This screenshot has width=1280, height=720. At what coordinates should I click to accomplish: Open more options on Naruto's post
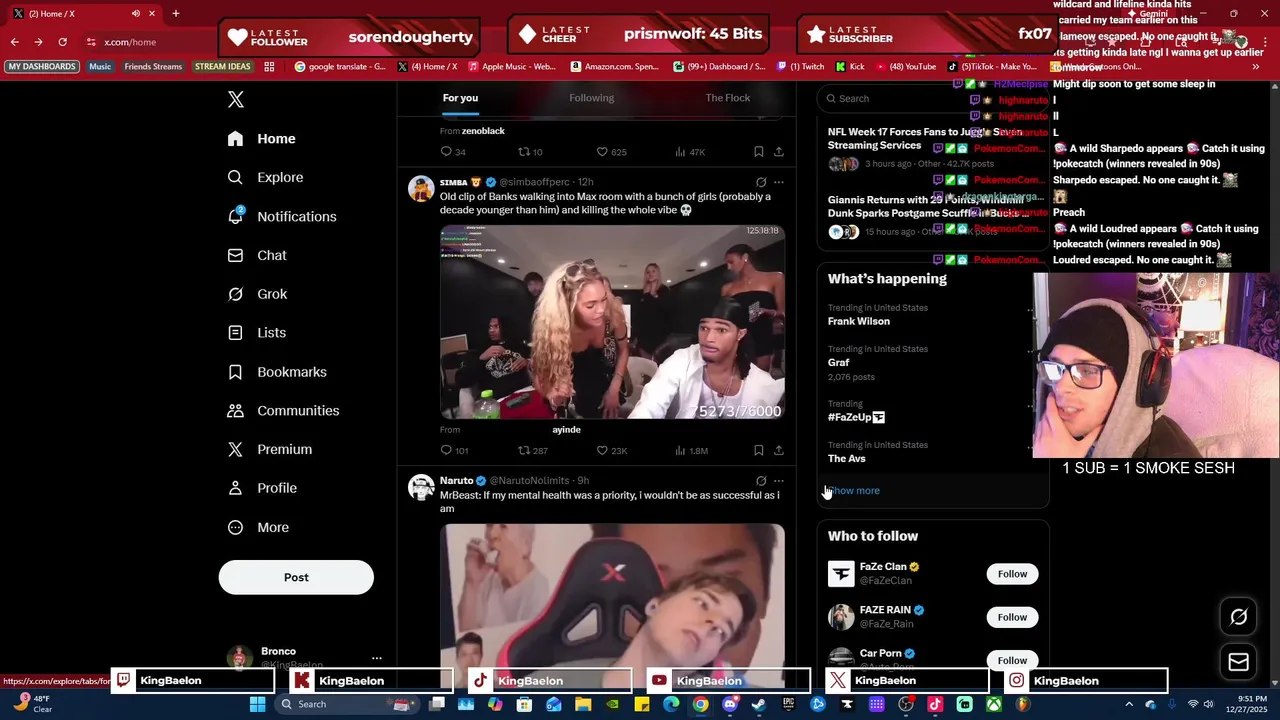tap(779, 481)
